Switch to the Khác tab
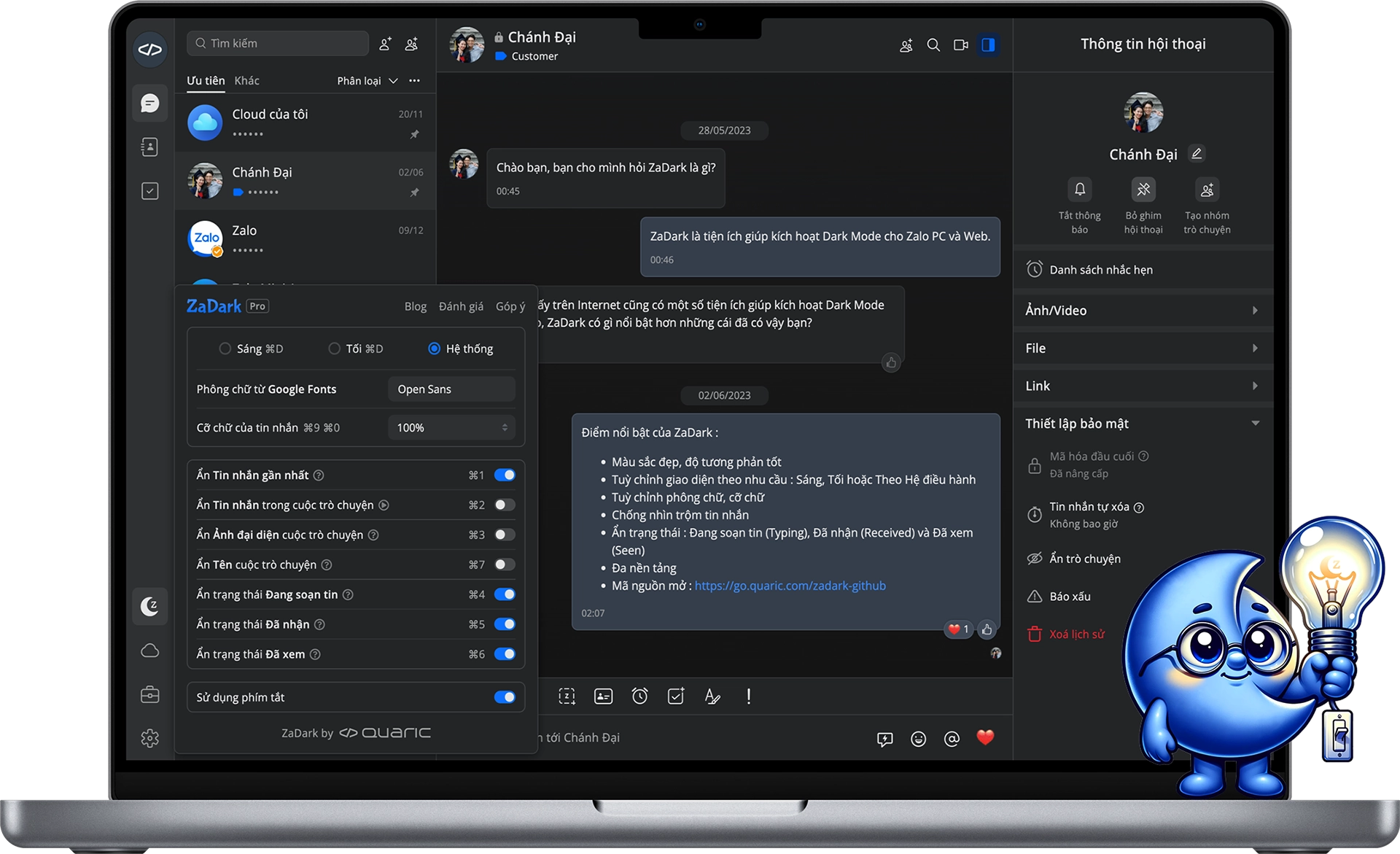Viewport: 1400px width, 854px height. click(246, 81)
